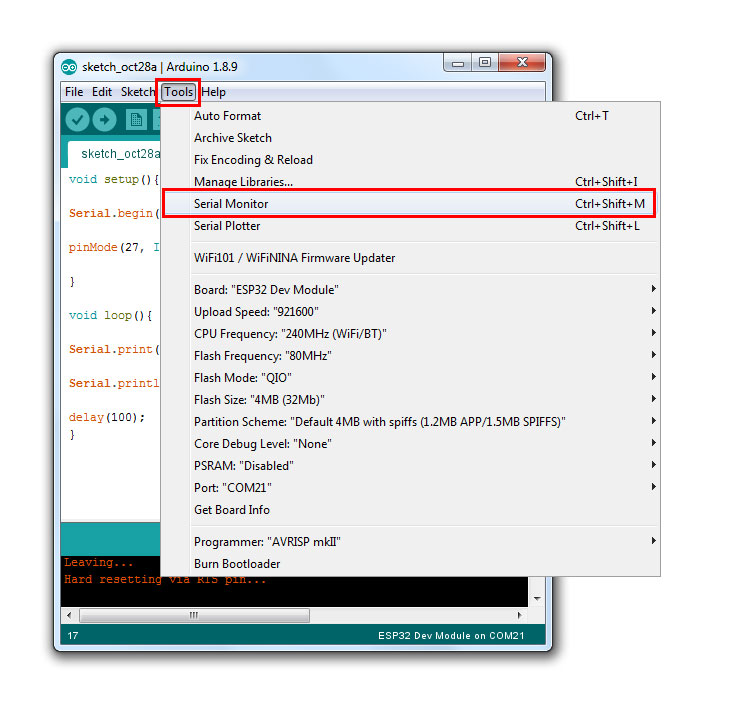Click Get Board Info

[x=411, y=510]
